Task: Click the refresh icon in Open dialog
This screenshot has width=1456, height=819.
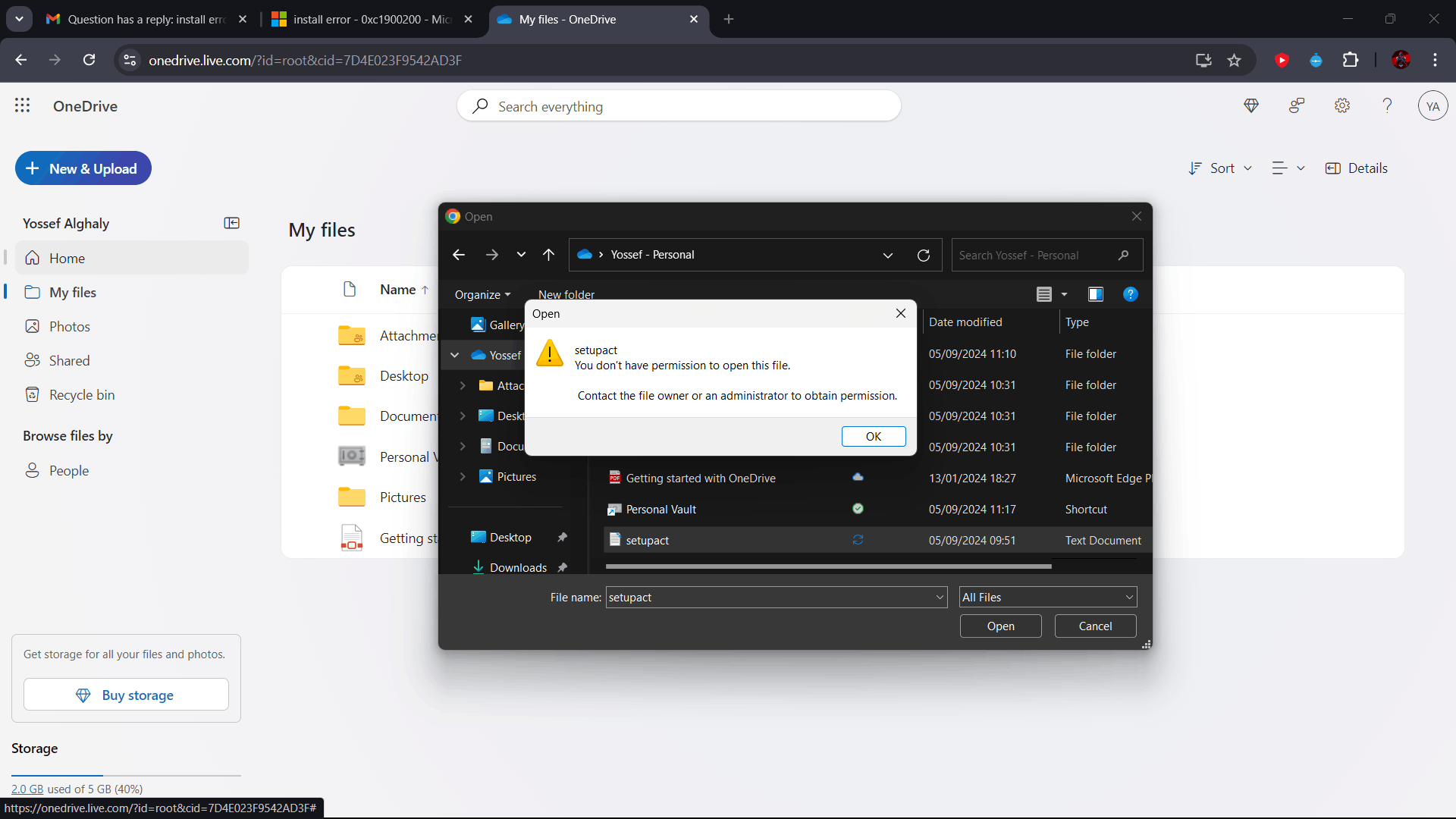Action: click(x=923, y=255)
